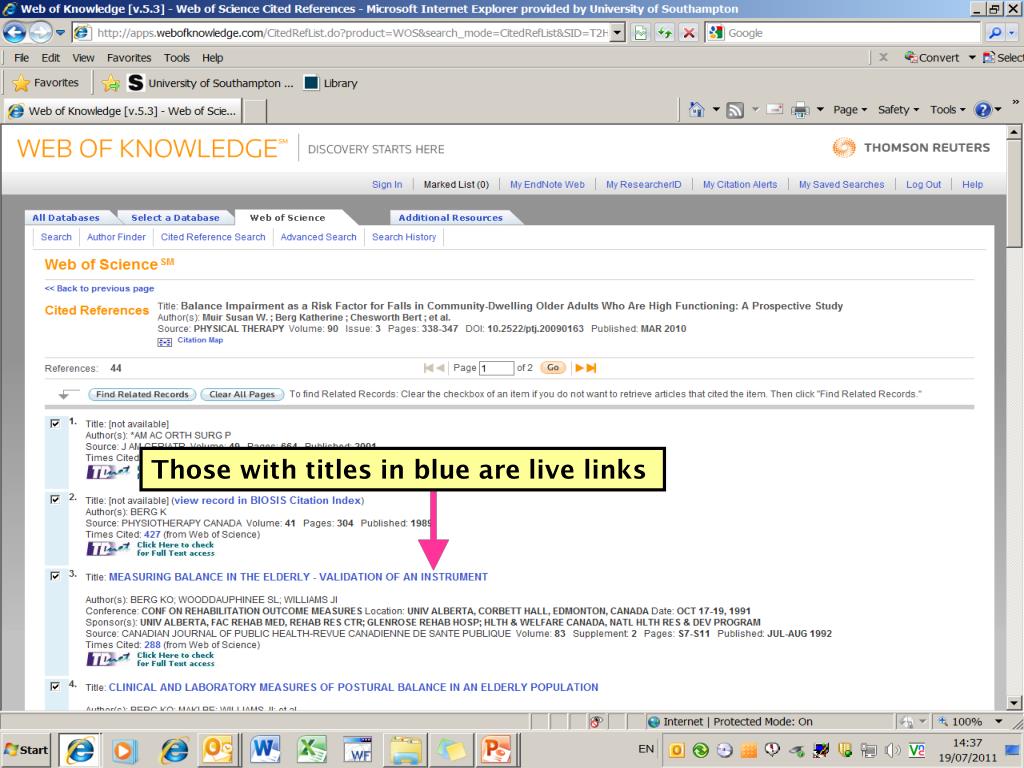Screen dimensions: 1024x768
Task: Open the Recent Pages dropdown next to Forward
Action: pos(60,33)
